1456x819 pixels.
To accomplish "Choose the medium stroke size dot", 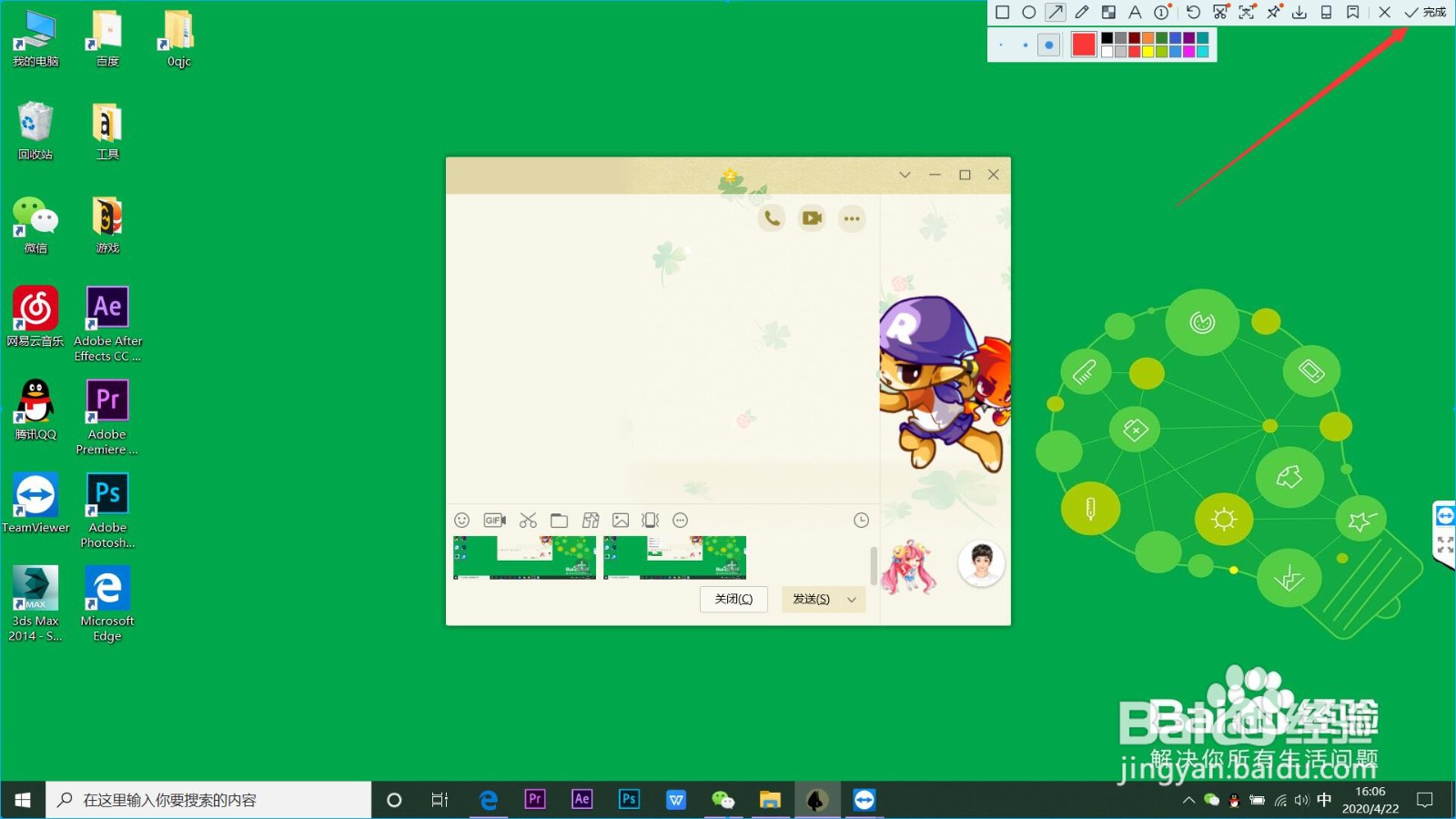I will tap(1025, 45).
